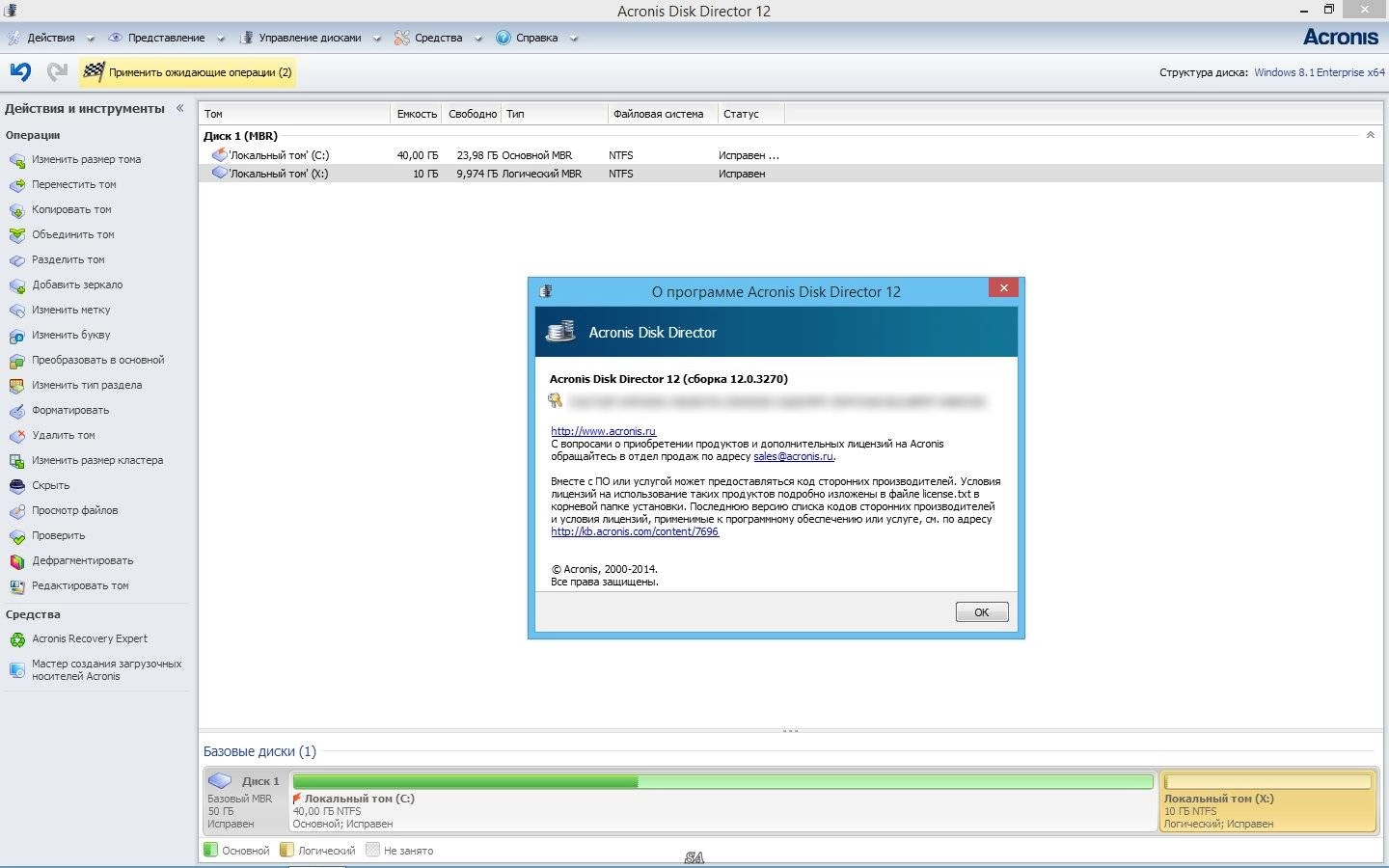Click the 'Проверить' icon
The image size is (1389, 868).
16,536
